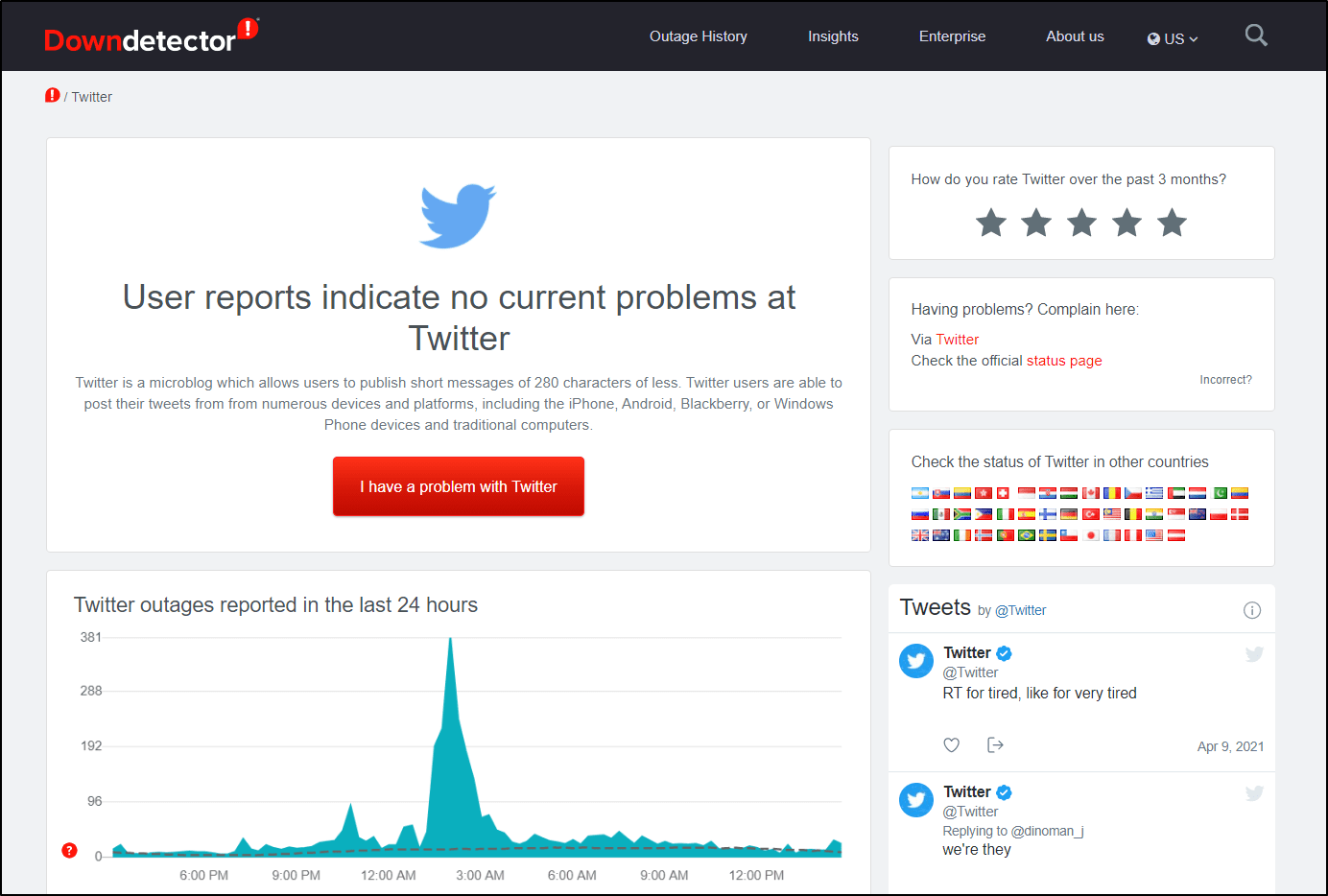Open the 'Via Twitter' complaint link
Image resolution: width=1328 pixels, height=896 pixels.
click(x=958, y=340)
